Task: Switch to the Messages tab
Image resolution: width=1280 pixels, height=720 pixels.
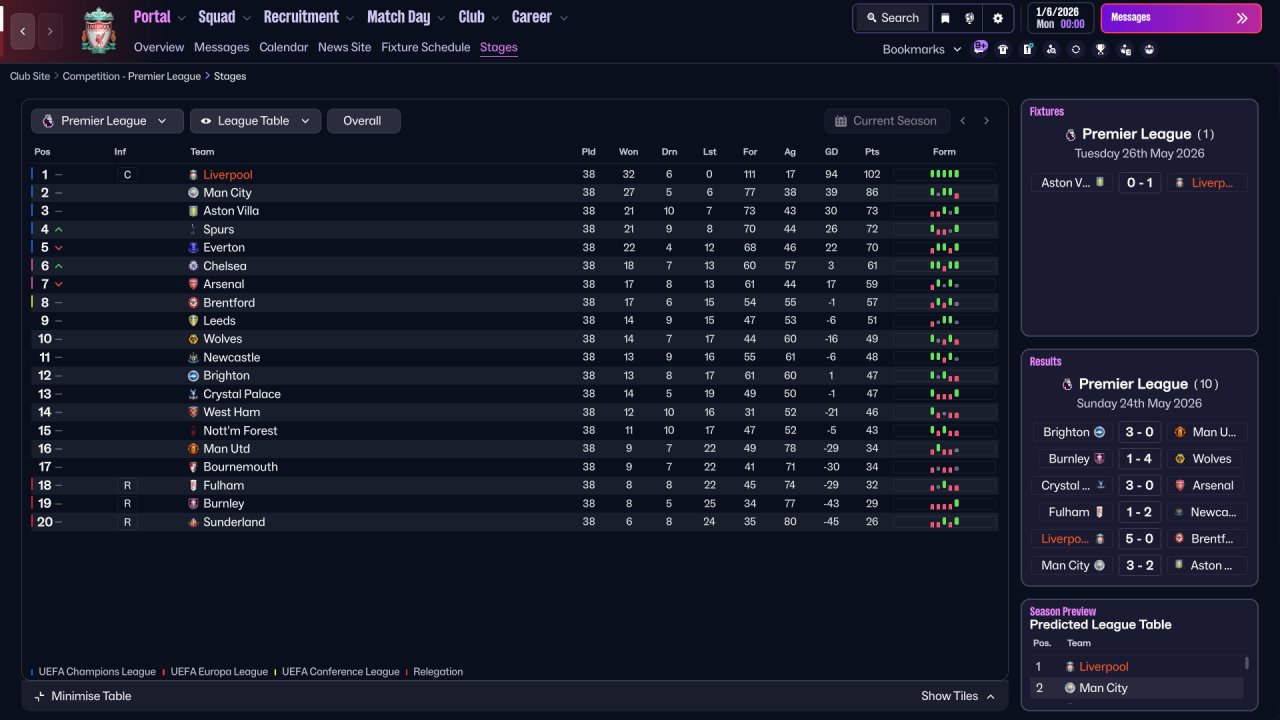Action: [222, 47]
